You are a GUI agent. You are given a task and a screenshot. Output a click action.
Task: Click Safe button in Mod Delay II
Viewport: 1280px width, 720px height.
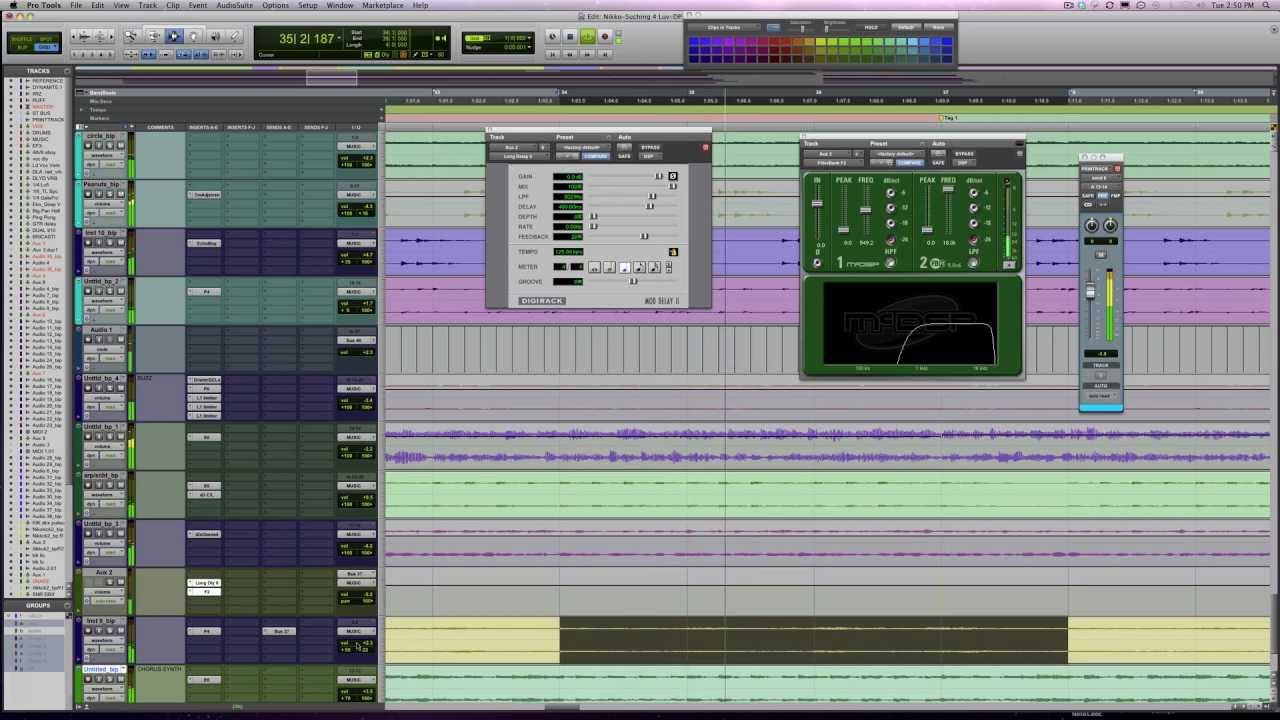[x=624, y=156]
